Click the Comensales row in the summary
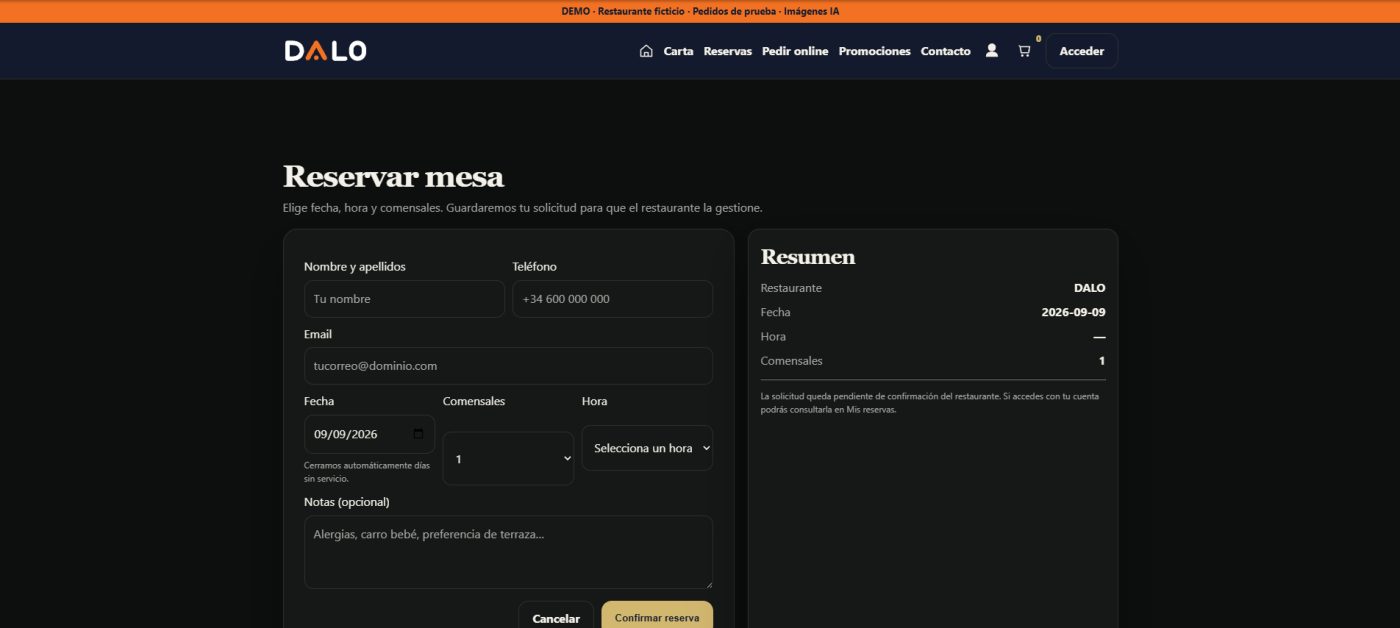Screen dimensions: 1400x628 933,361
